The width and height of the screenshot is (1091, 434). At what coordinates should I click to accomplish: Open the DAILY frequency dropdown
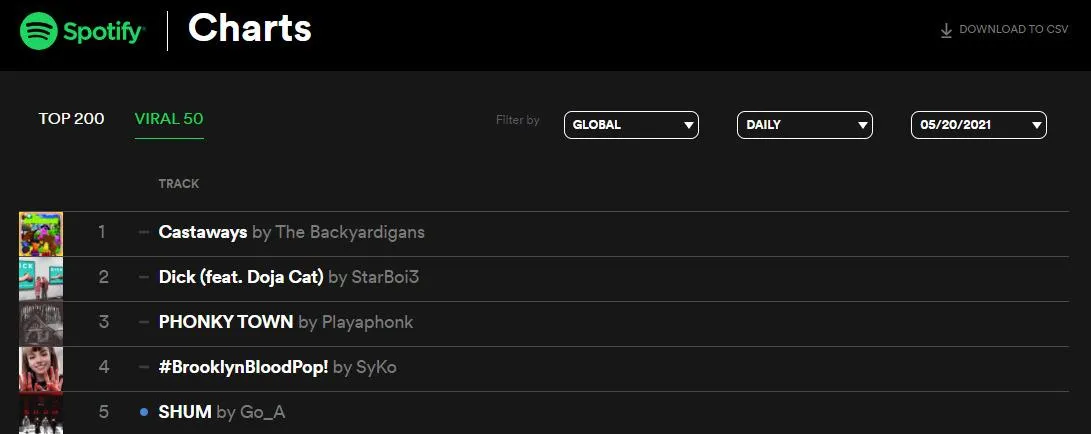804,125
